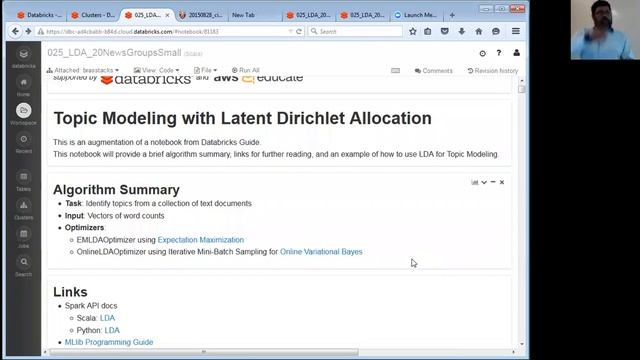The width and height of the screenshot is (640, 360).
Task: Open a new browser tab
Action: tap(452, 15)
